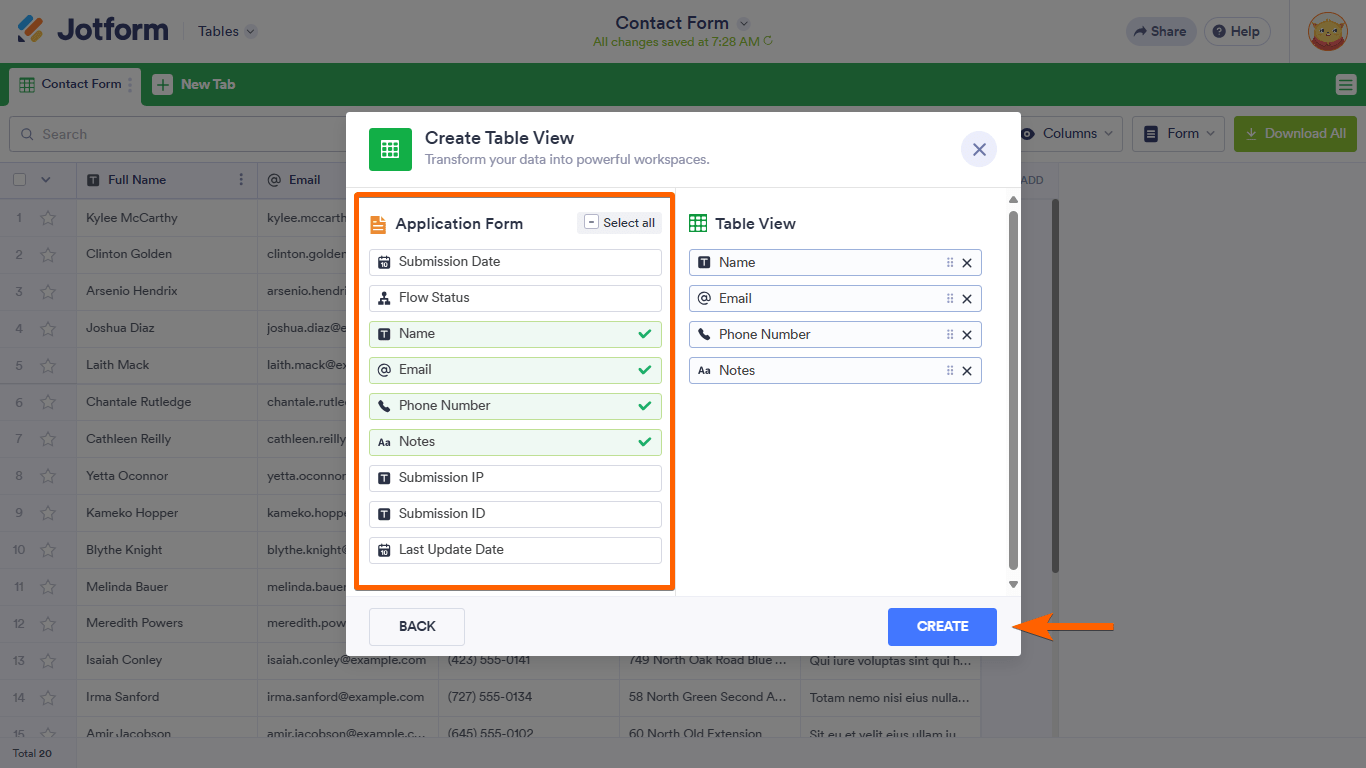Screen dimensions: 1366x768
Task: Click the BACK button
Action: pos(417,627)
